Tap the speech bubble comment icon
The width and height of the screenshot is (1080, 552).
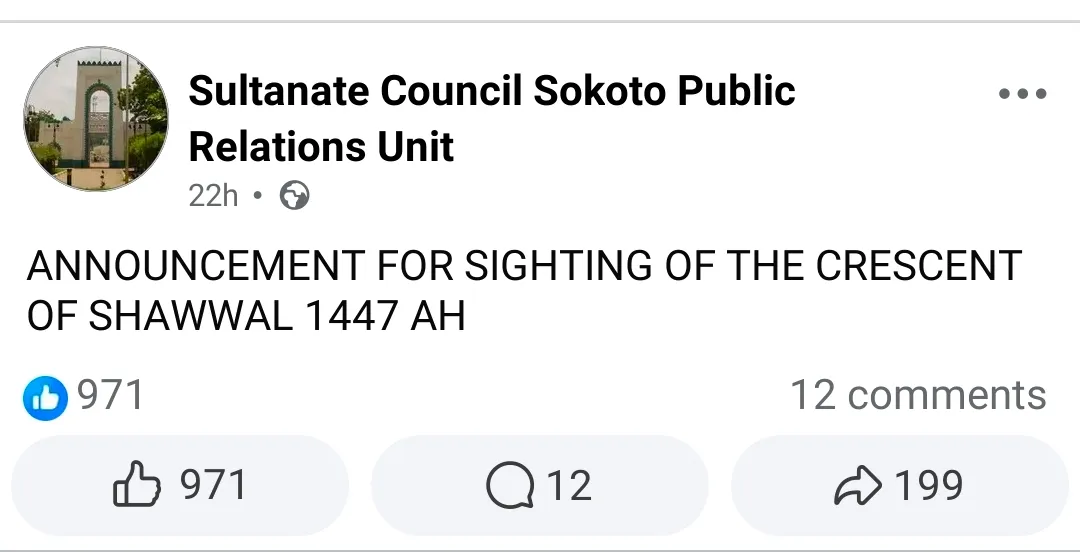point(508,487)
